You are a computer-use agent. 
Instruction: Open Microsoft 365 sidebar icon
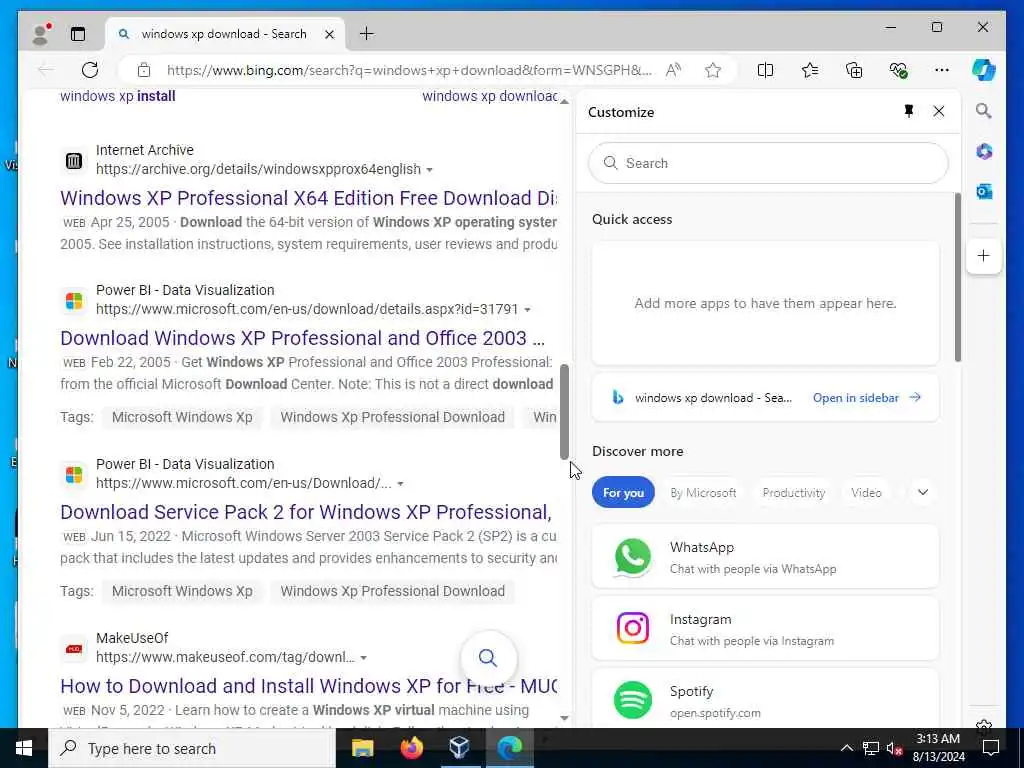(984, 152)
